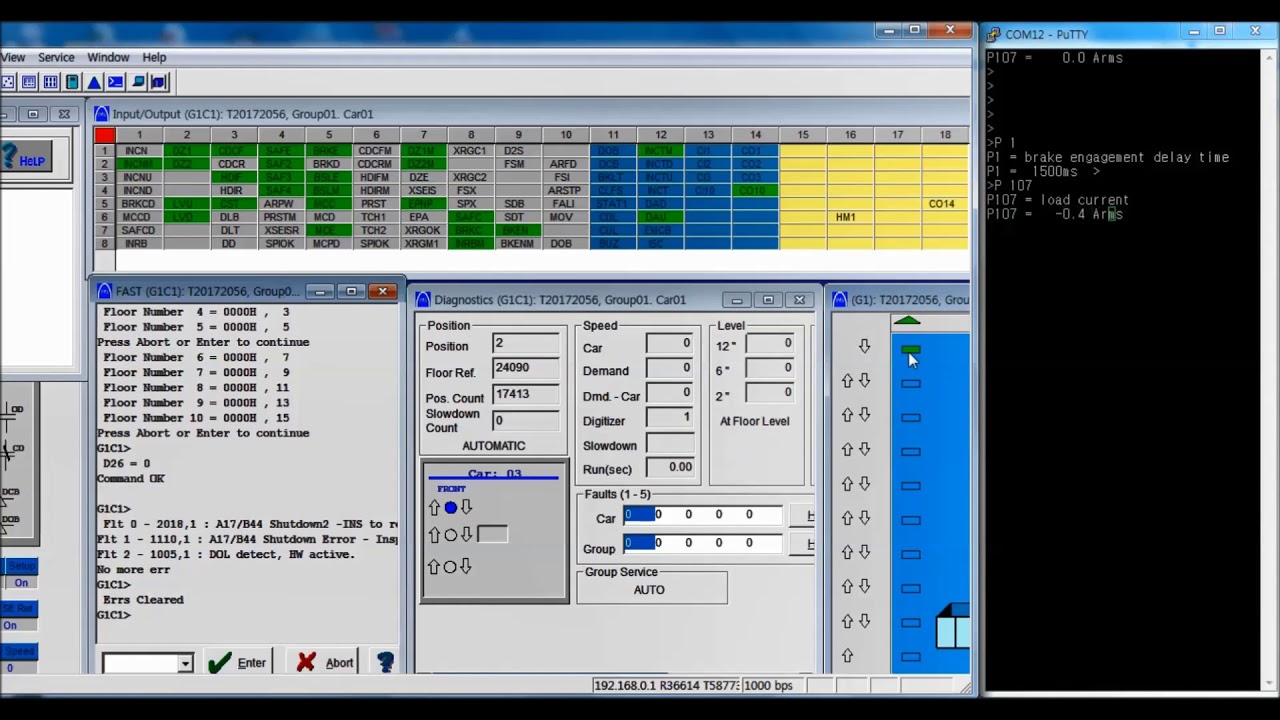Open the Help menu
Screen dimensions: 1280x720
pos(154,57)
